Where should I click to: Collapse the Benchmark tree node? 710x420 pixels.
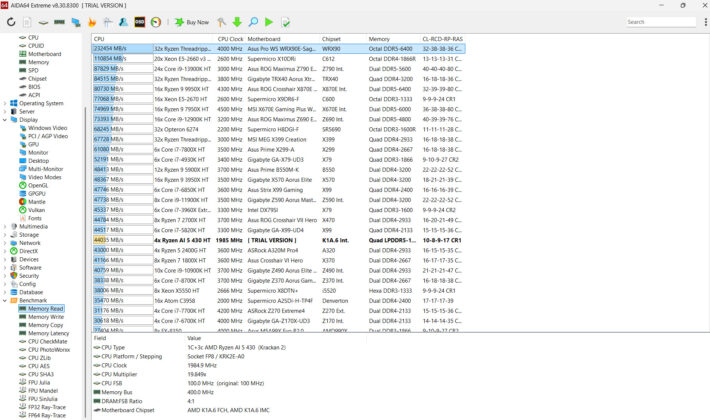pyautogui.click(x=5, y=300)
